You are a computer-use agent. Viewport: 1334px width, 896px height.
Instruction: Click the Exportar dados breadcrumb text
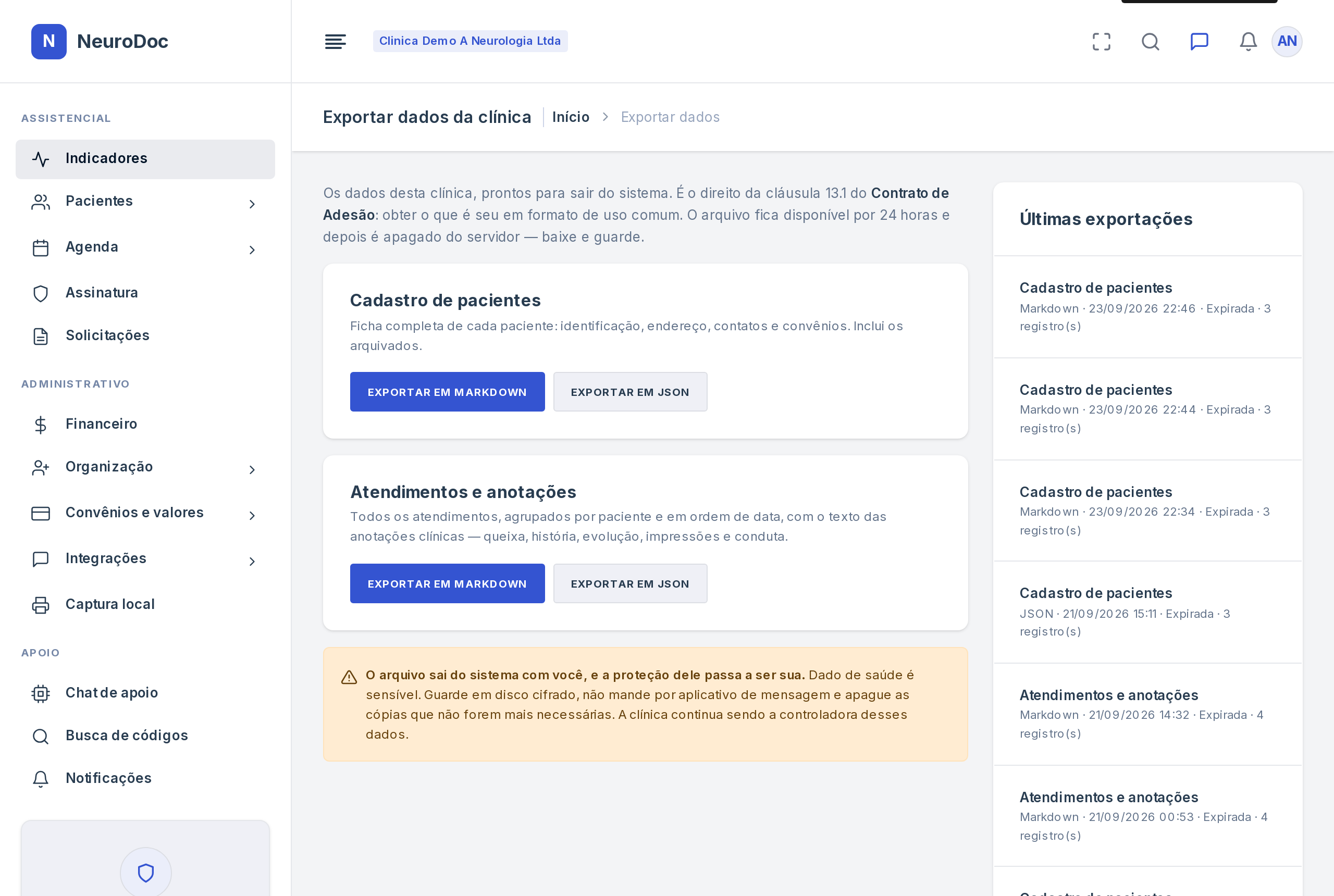click(670, 117)
